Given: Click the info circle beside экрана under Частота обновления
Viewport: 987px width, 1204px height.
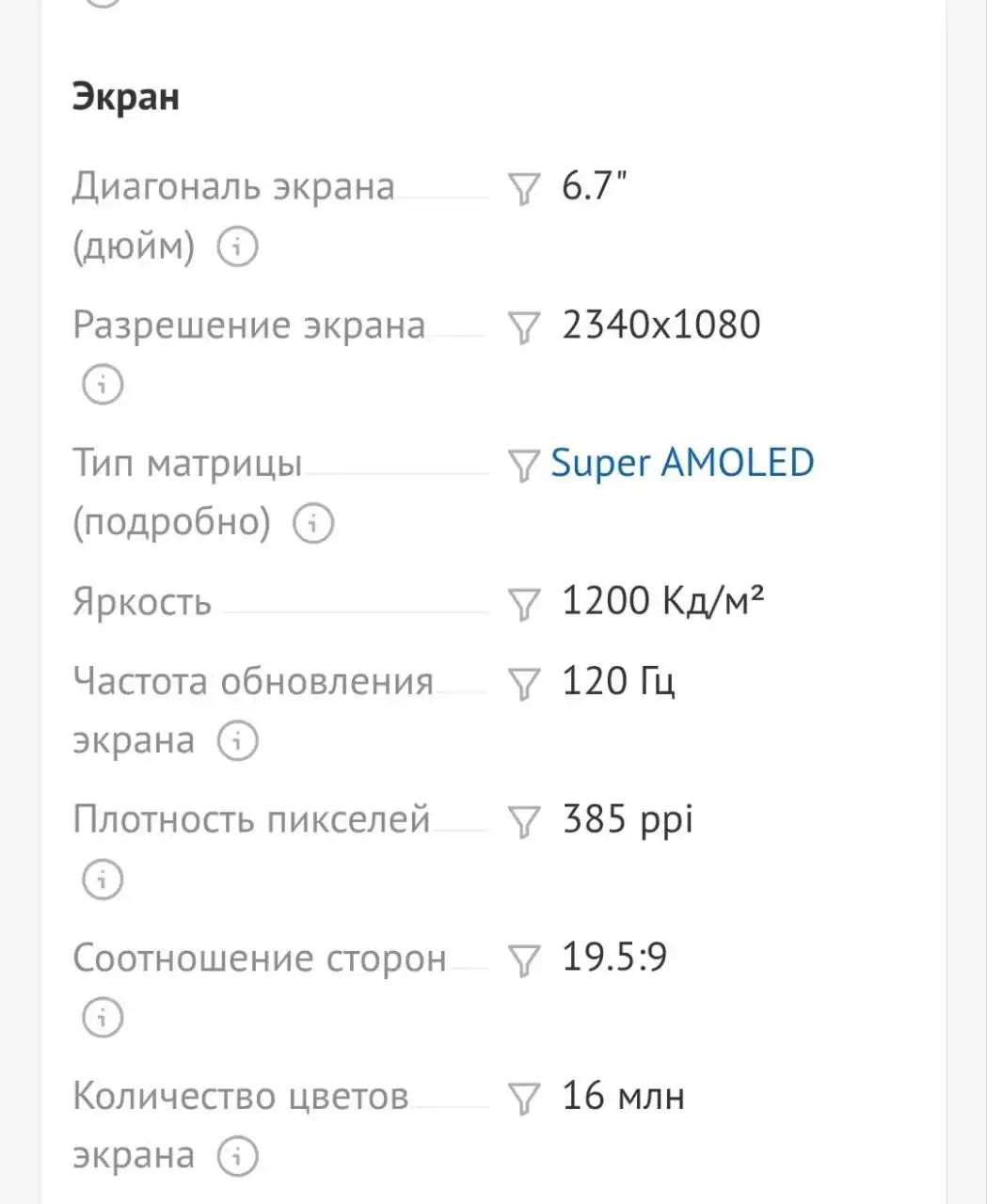Looking at the screenshot, I should pyautogui.click(x=237, y=741).
